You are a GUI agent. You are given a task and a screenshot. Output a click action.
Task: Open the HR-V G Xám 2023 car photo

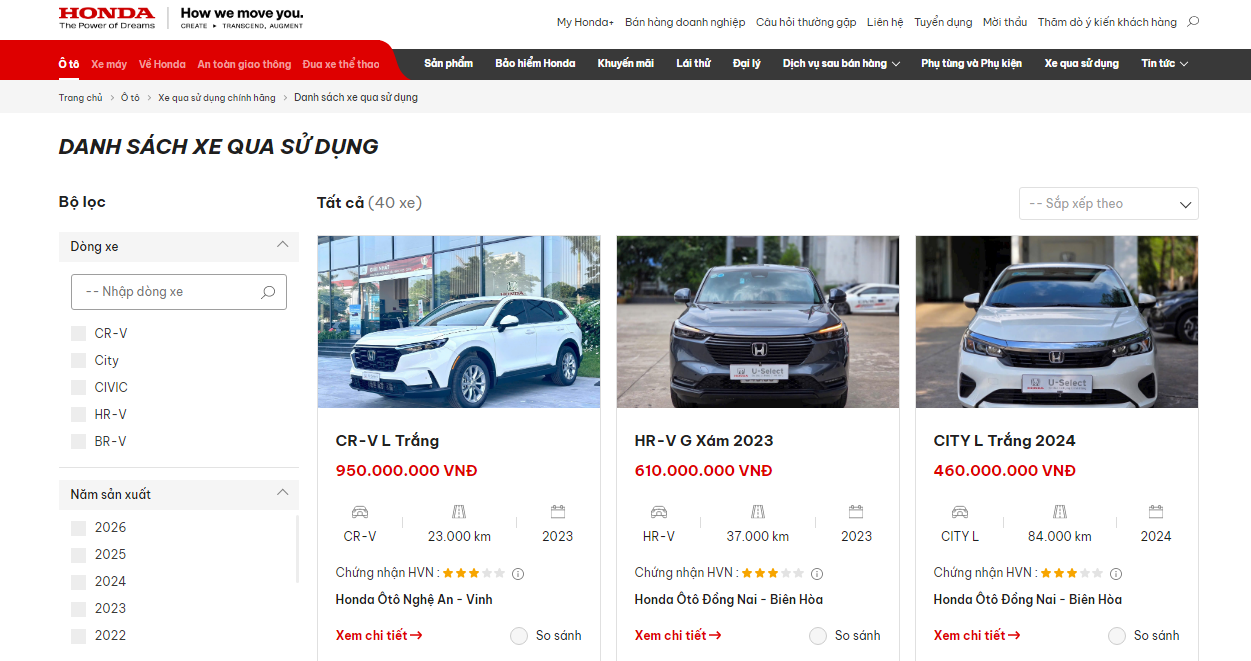[758, 322]
